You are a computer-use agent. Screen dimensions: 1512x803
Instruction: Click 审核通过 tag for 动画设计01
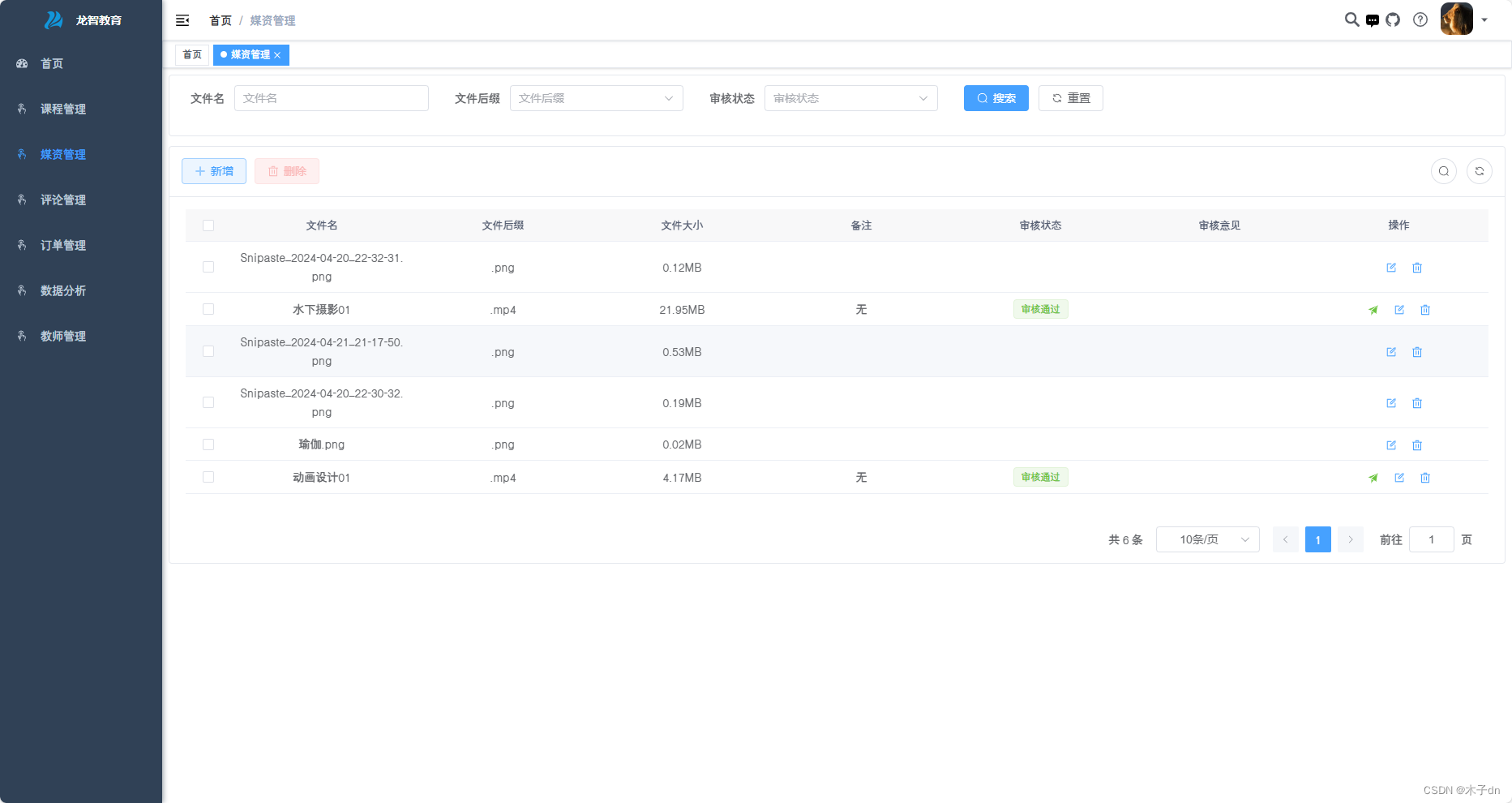tap(1041, 477)
